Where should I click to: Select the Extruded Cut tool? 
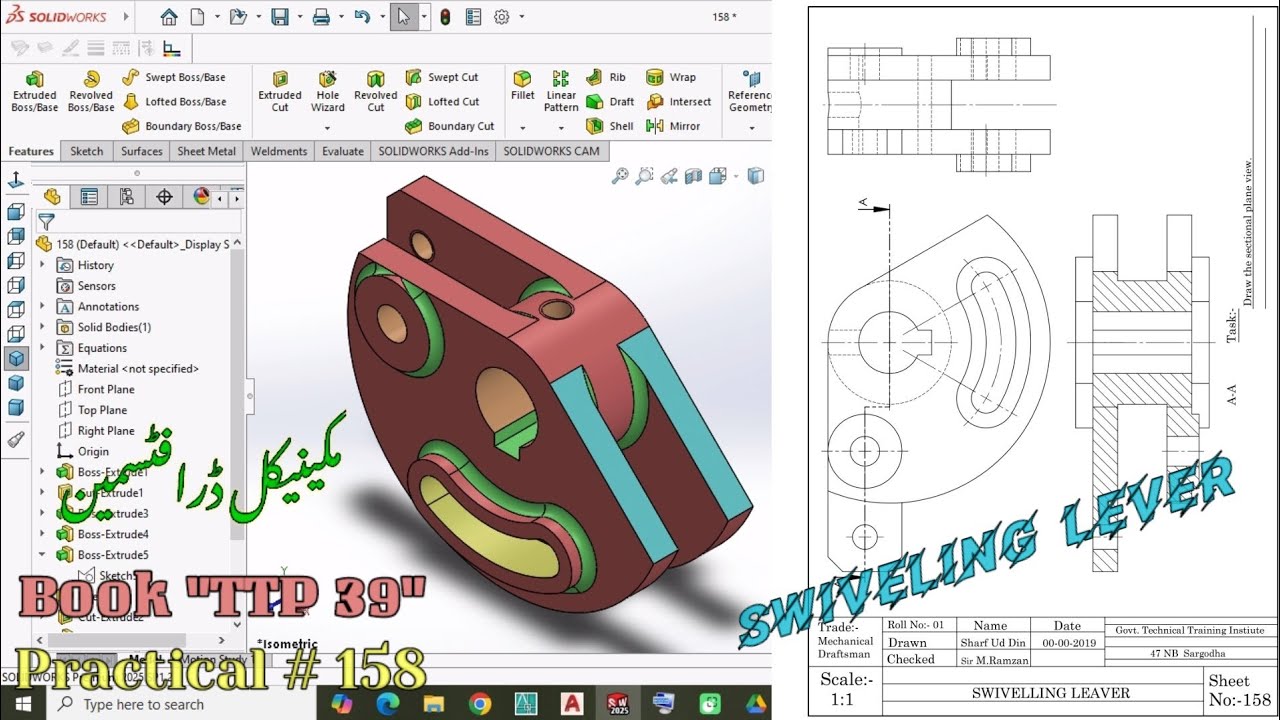280,91
